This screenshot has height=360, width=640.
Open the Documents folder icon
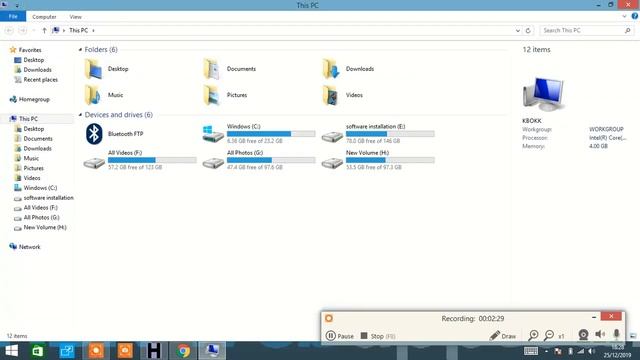pyautogui.click(x=212, y=69)
